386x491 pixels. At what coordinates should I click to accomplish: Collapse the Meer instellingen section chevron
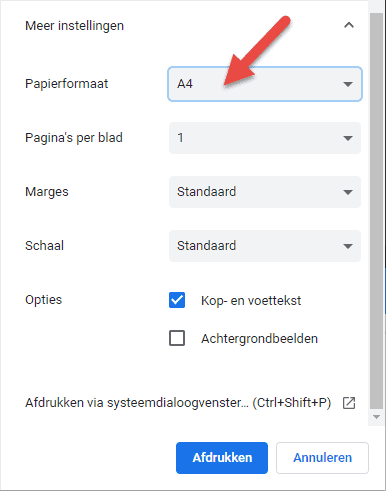(x=349, y=25)
